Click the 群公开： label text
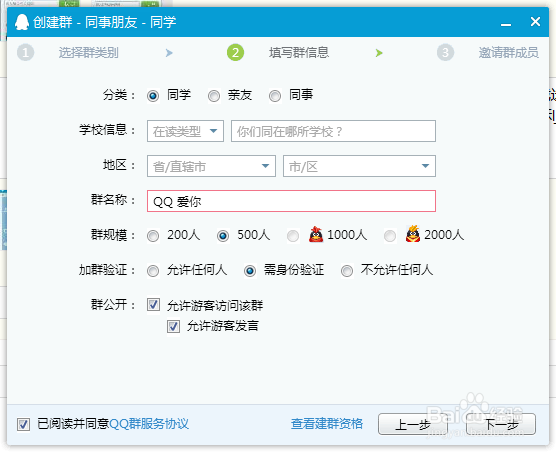This screenshot has height=452, width=556. (113, 305)
